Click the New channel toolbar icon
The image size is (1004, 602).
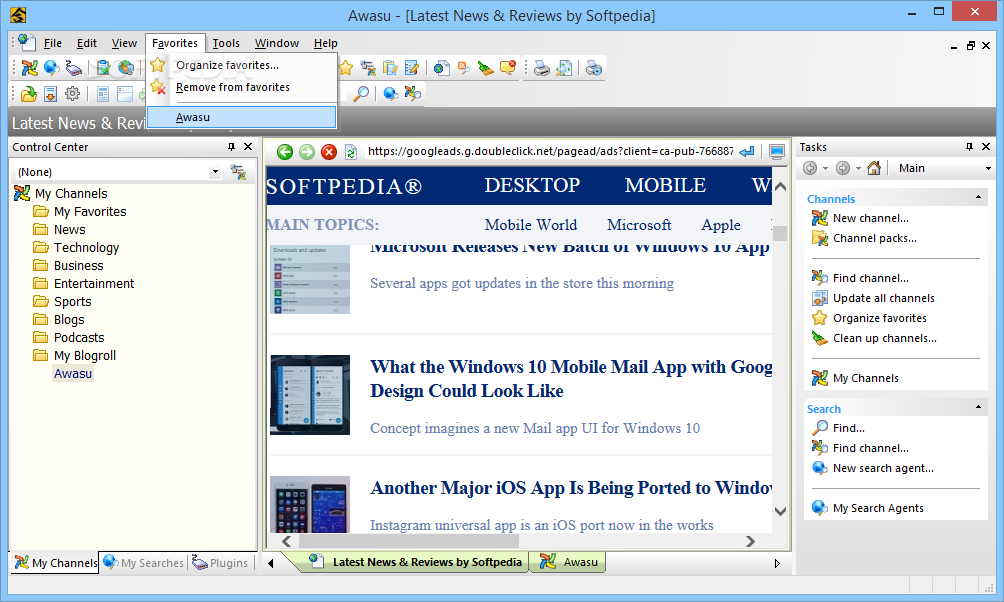[29, 68]
